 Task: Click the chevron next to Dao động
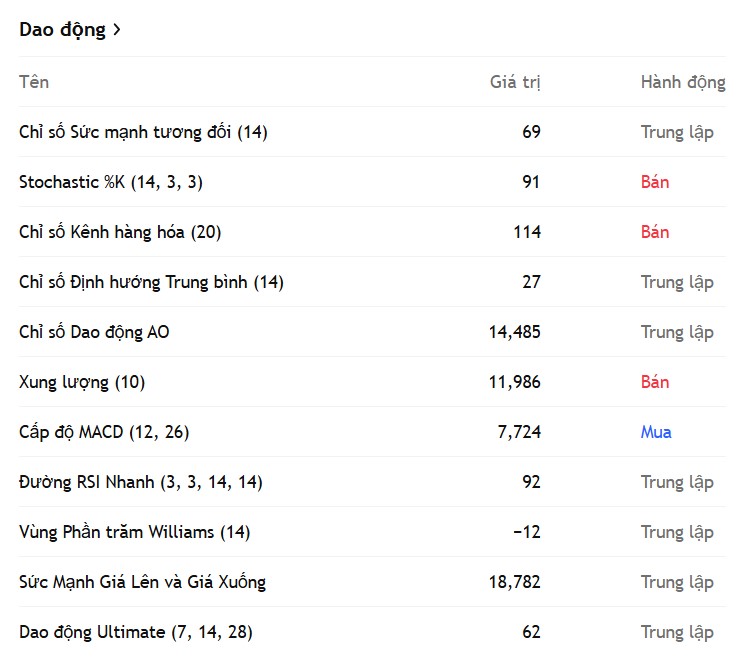pyautogui.click(x=117, y=30)
